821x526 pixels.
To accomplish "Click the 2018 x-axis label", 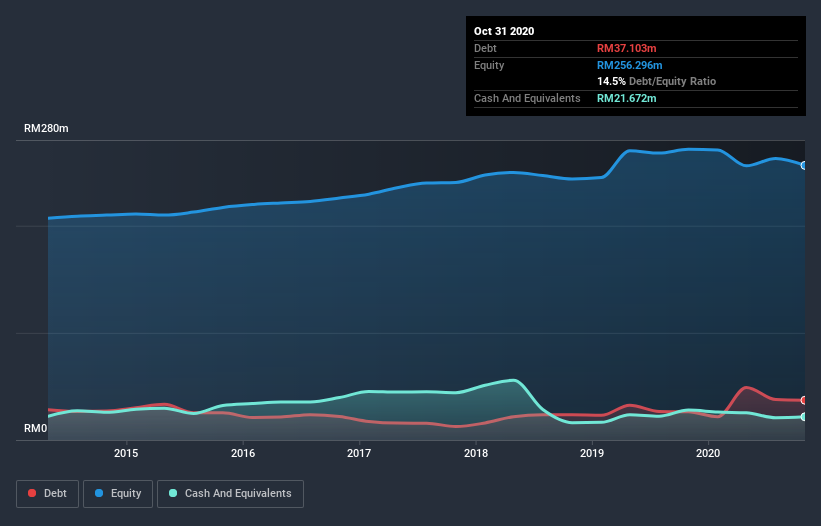I will tap(476, 453).
